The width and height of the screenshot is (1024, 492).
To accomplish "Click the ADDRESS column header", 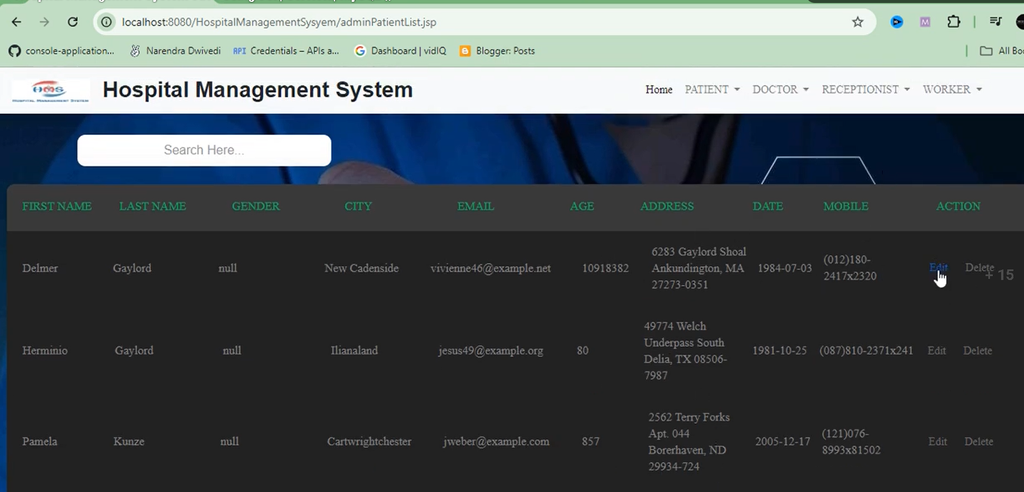I will [x=667, y=206].
